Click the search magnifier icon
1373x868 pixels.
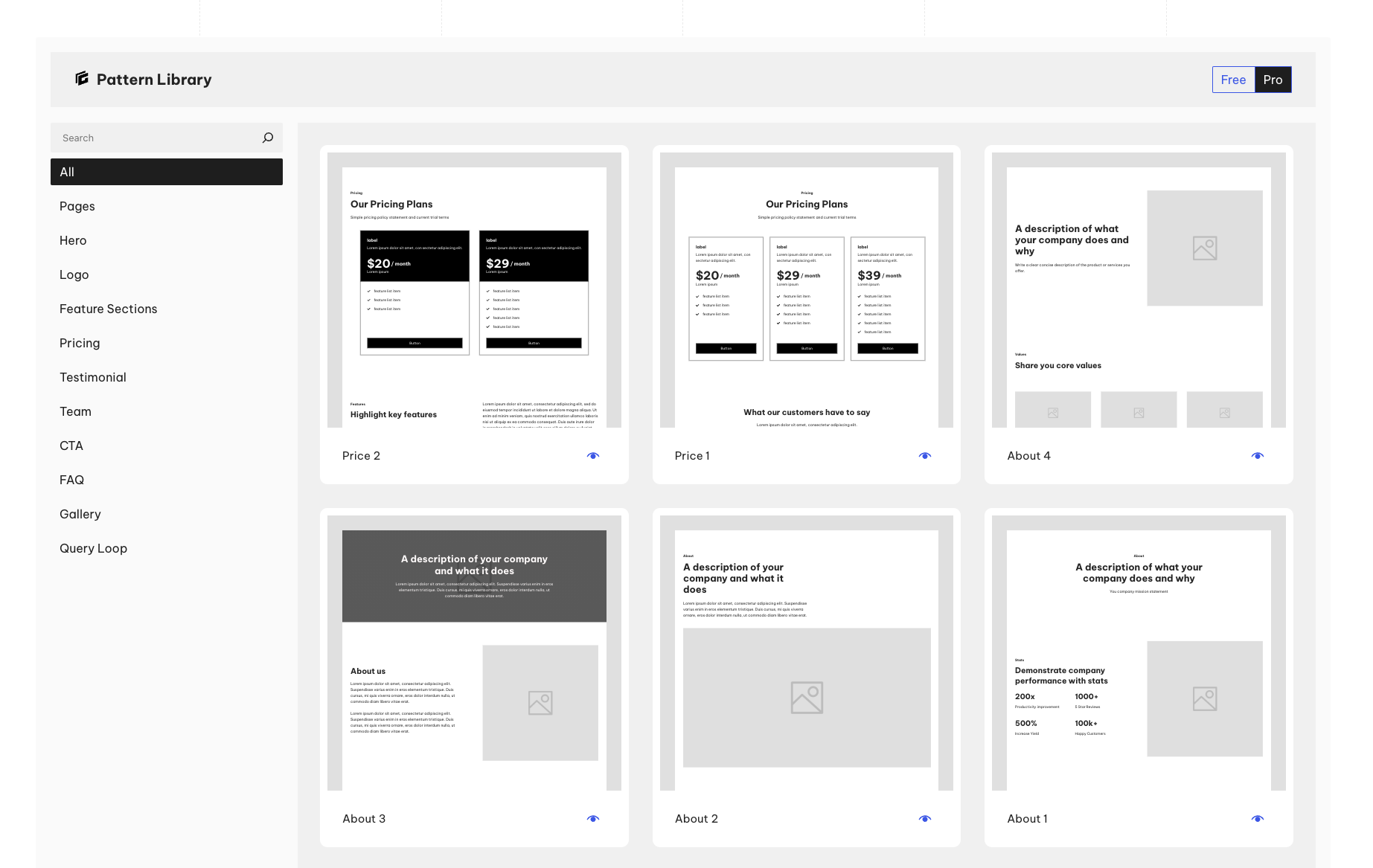[268, 138]
